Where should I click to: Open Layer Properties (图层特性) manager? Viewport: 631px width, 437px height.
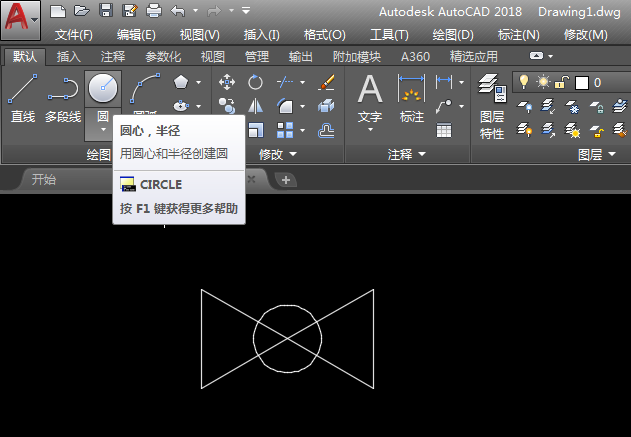point(491,105)
